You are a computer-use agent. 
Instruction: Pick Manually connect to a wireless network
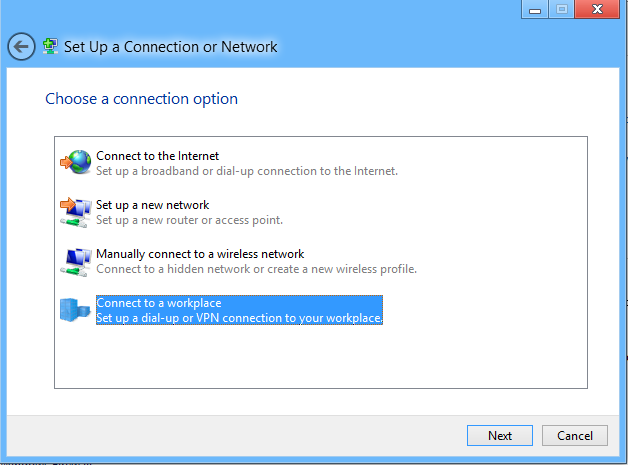(200, 254)
